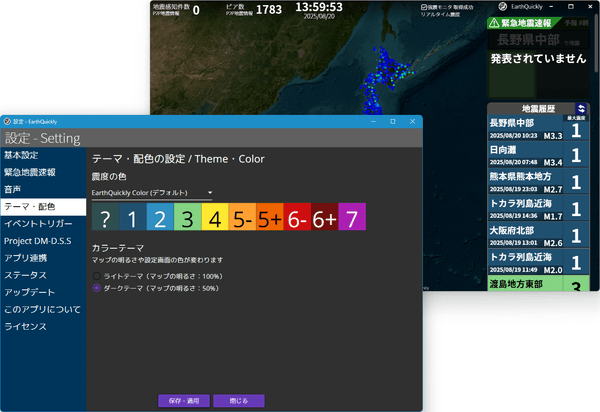
Task: Minimize the EarthQuickly main window
Action: tap(551, 7)
